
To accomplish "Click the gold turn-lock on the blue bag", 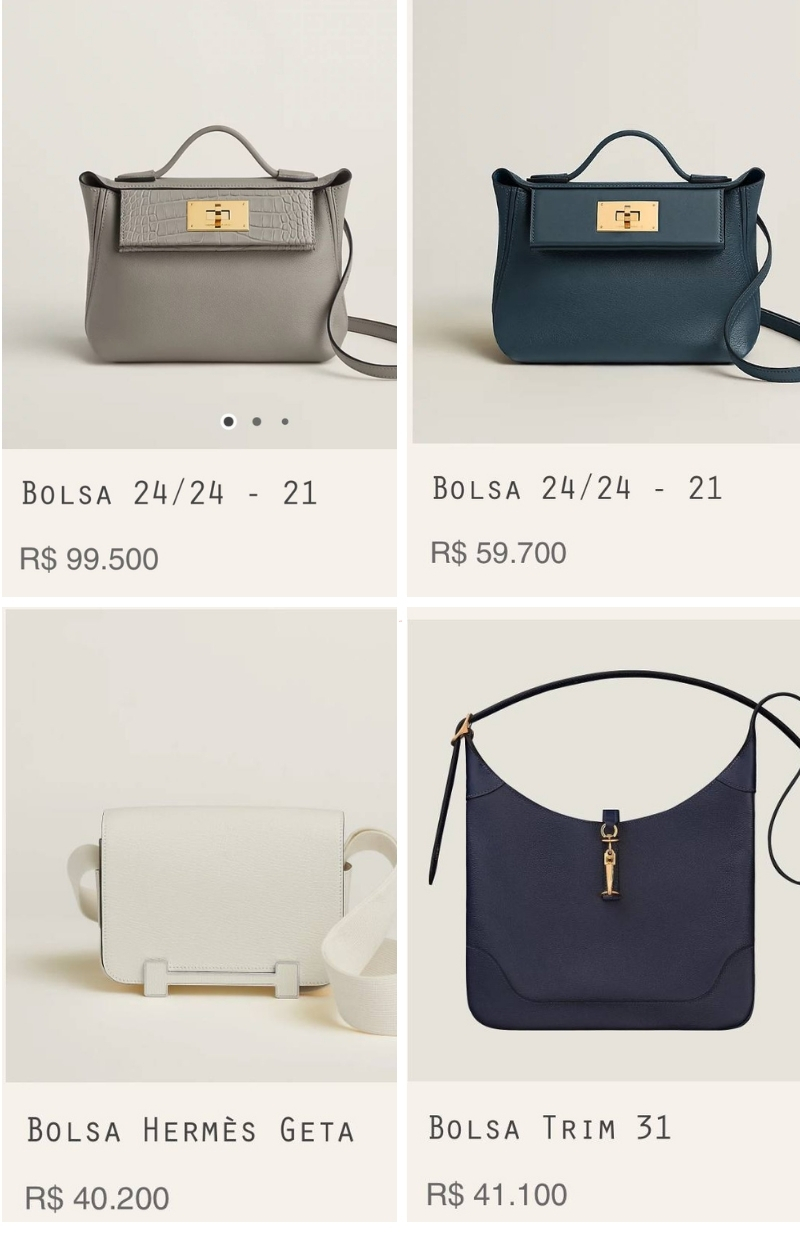I will click(628, 216).
